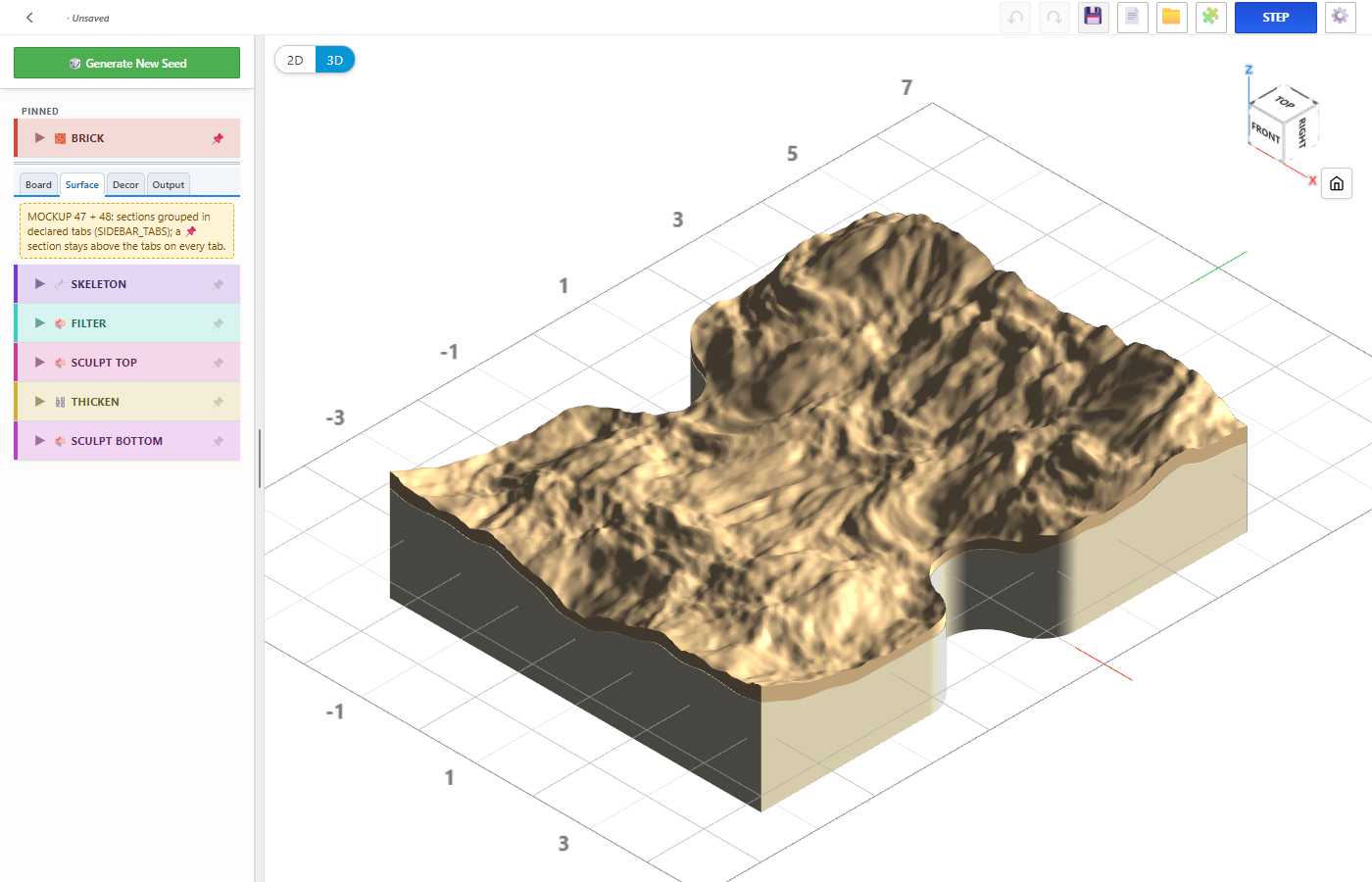Switch to the Surface tab
This screenshot has height=882, width=1372.
coord(82,184)
